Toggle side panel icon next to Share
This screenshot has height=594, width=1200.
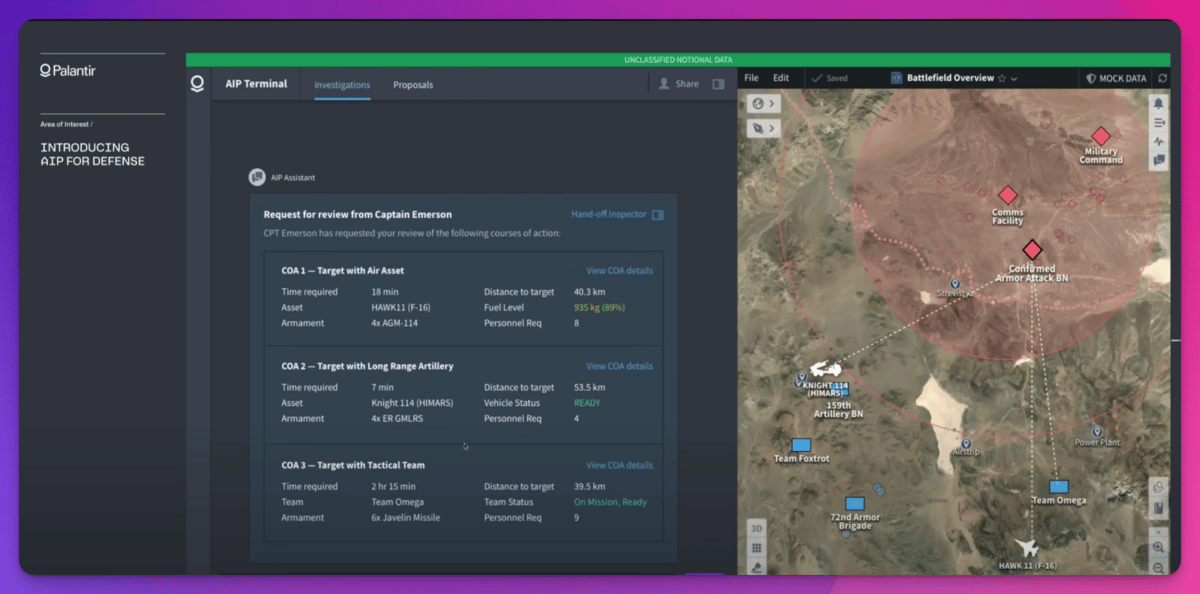pos(718,84)
